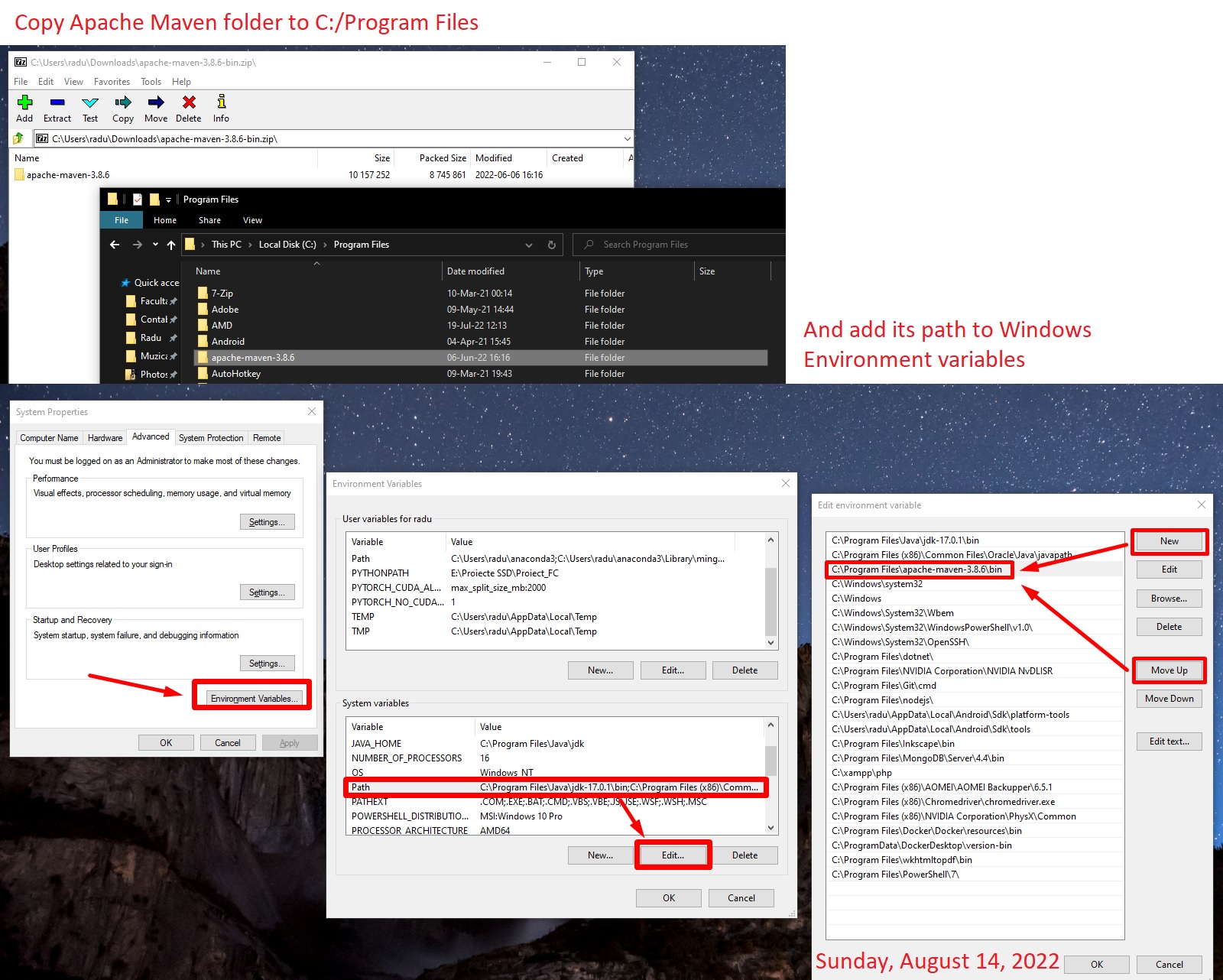This screenshot has width=1223, height=980.
Task: Switch to the Remote tab in System Properties
Action: [x=267, y=438]
